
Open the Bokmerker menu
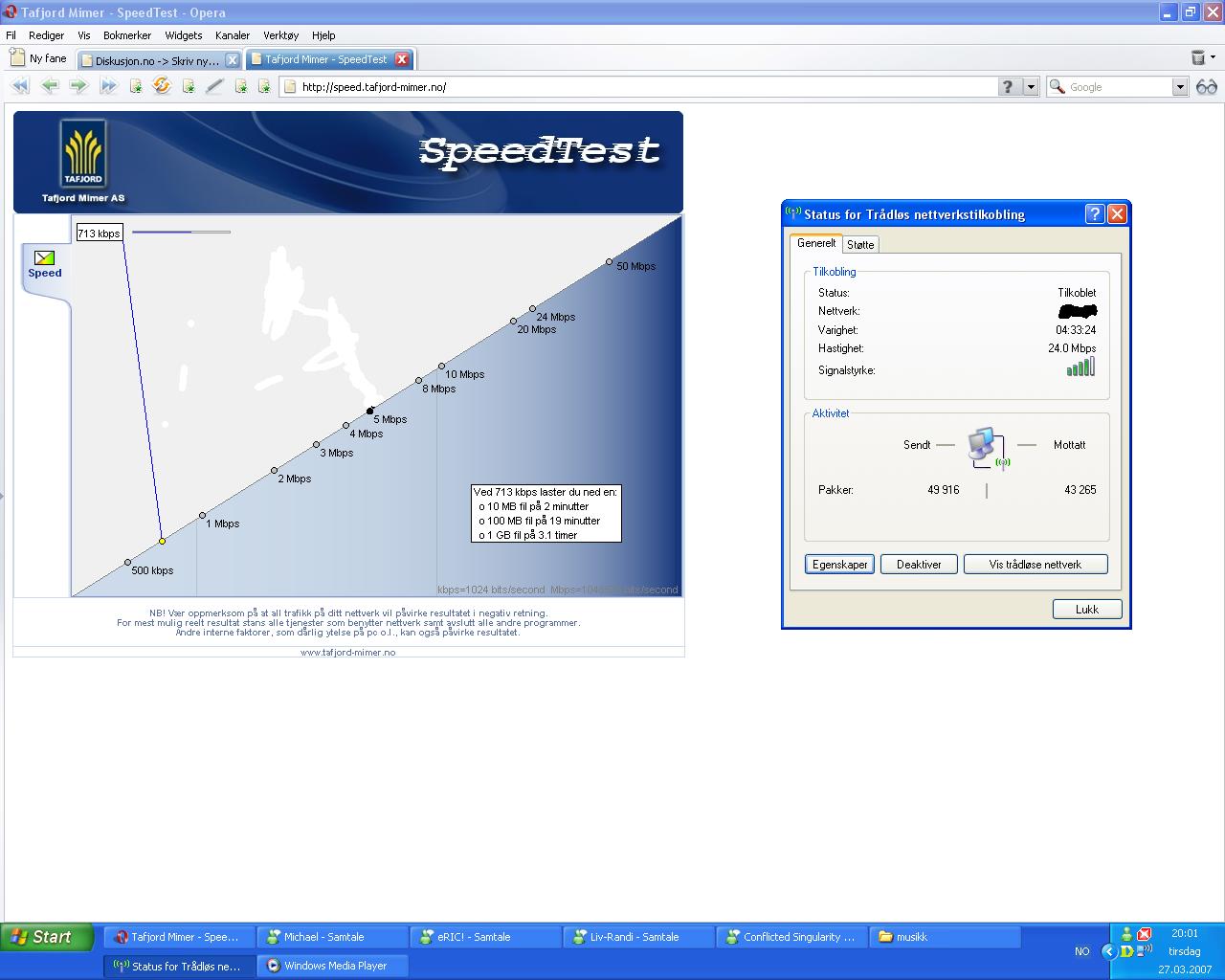127,35
